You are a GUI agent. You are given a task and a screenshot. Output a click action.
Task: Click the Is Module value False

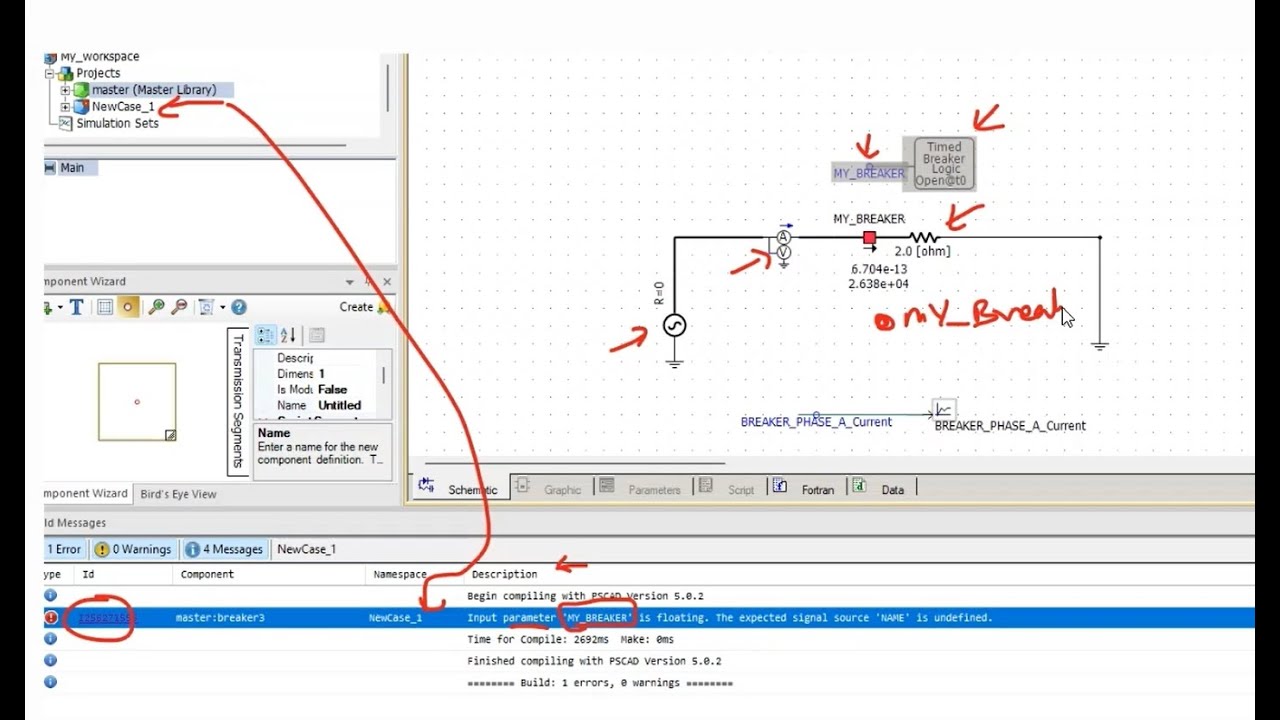click(x=332, y=389)
